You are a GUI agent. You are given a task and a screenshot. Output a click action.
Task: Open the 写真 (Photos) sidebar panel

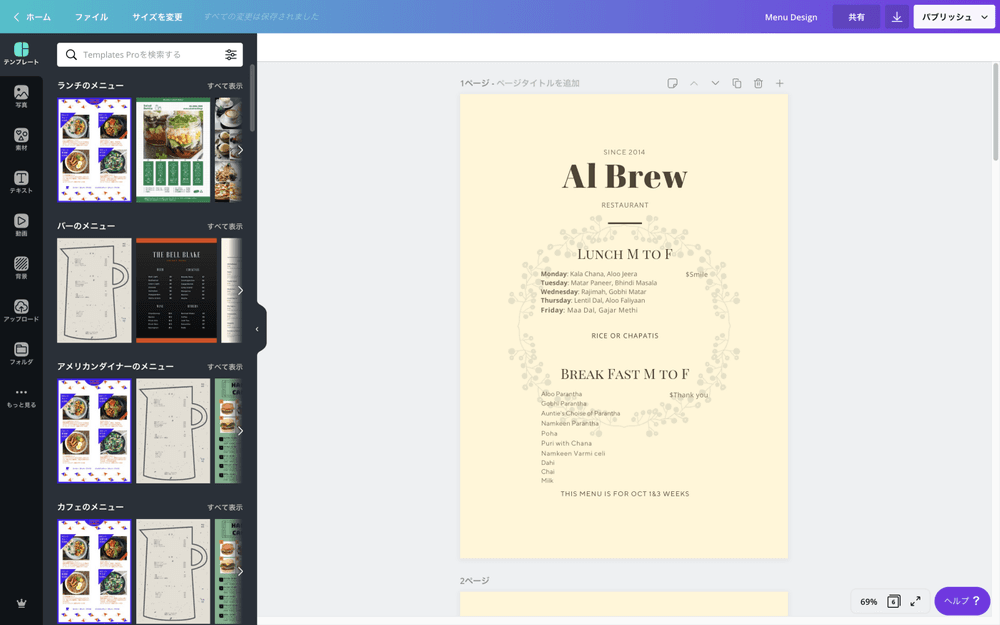point(21,97)
